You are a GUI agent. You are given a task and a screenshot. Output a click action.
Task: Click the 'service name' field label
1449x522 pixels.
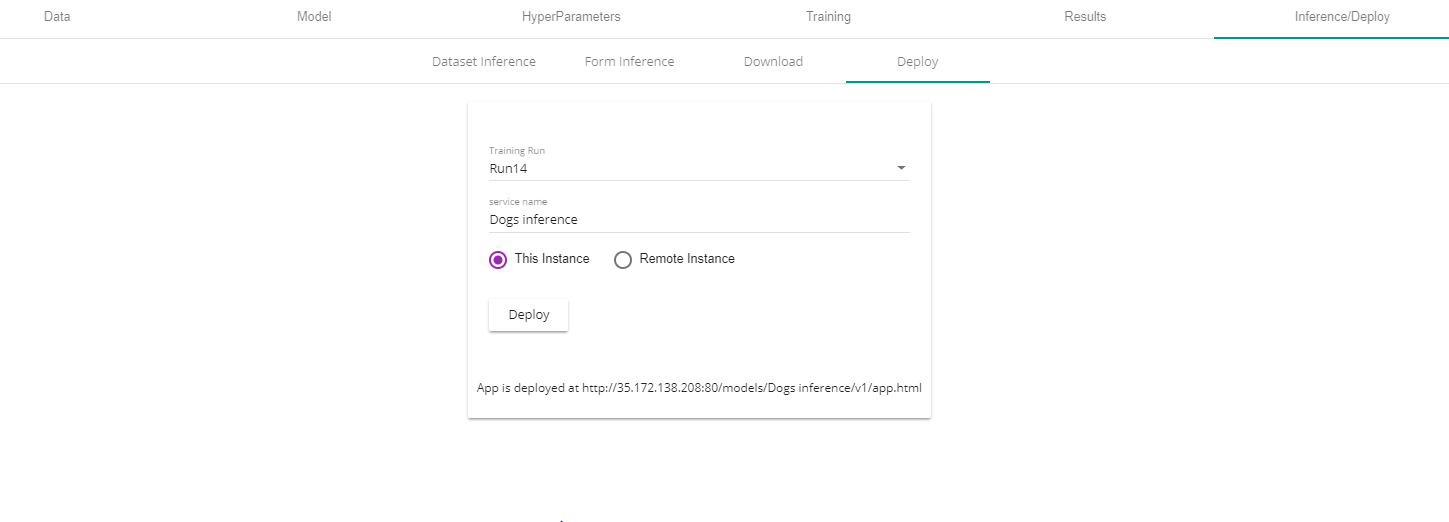518,202
